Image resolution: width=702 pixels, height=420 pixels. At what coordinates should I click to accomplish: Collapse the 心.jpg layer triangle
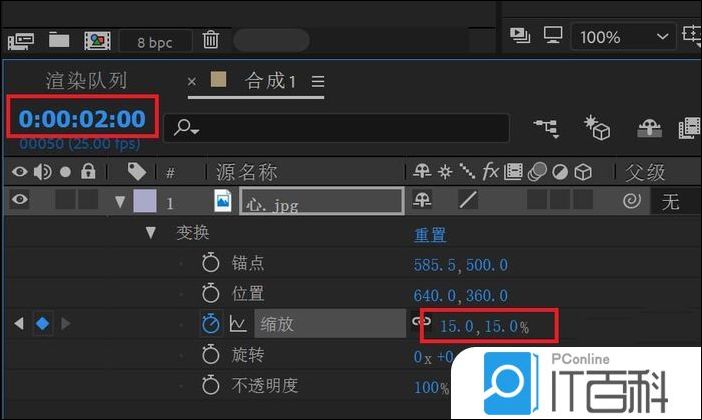120,201
